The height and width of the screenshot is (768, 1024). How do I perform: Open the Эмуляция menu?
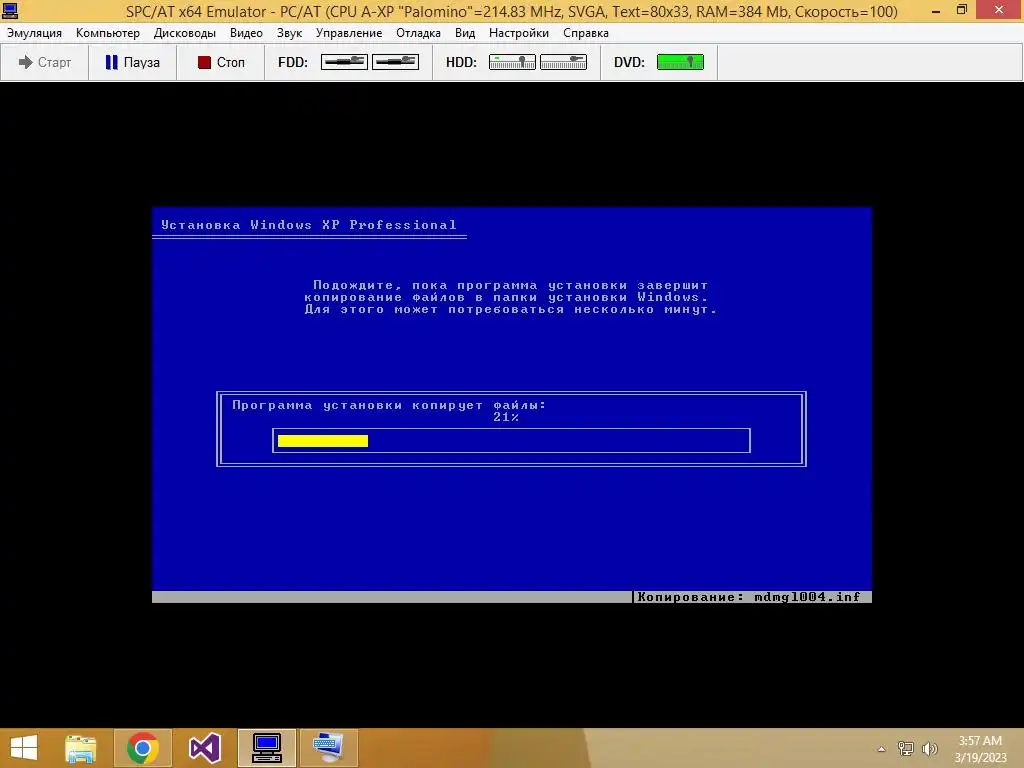point(34,33)
